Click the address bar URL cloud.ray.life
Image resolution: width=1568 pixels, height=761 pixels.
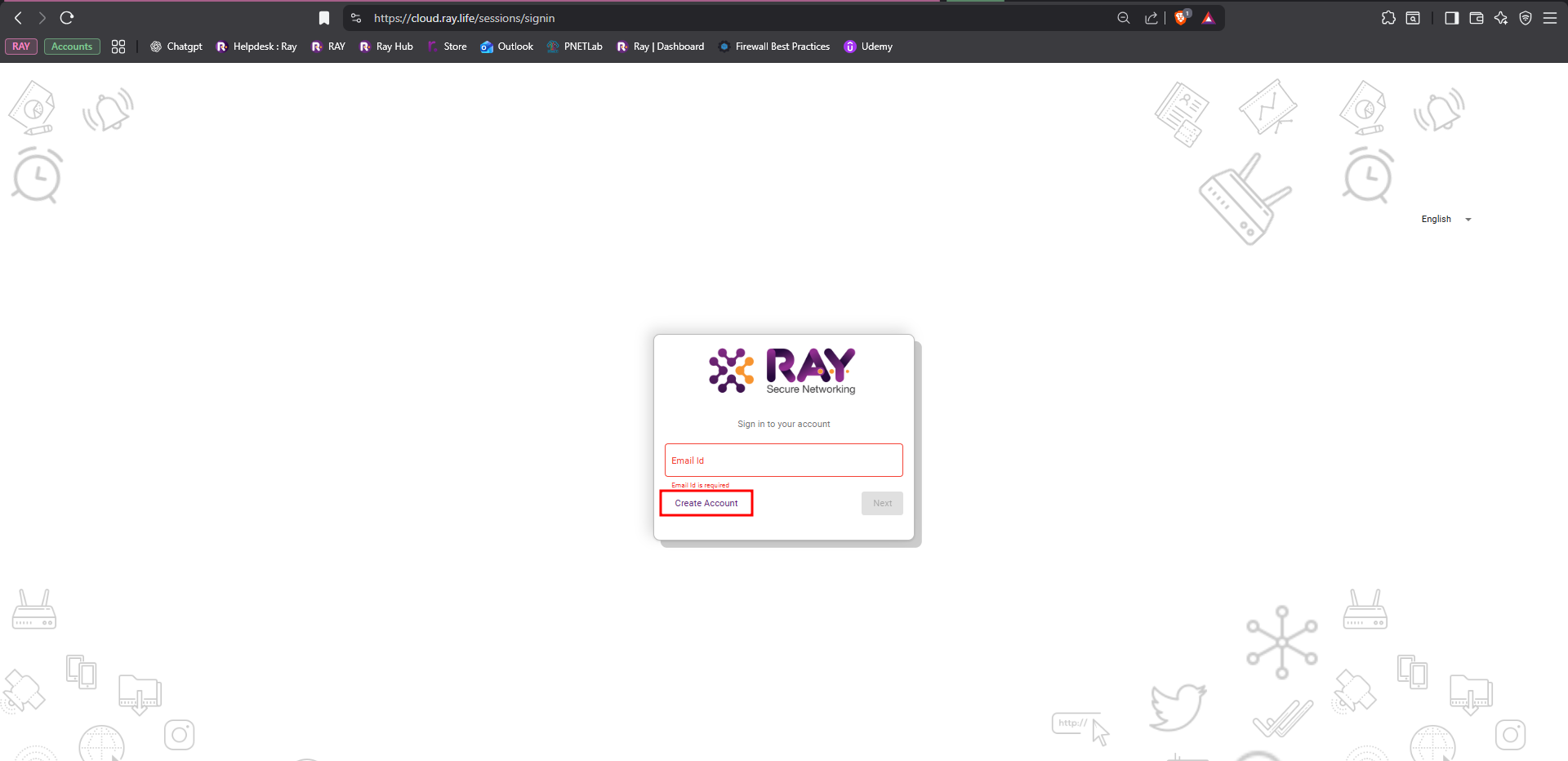[x=464, y=18]
